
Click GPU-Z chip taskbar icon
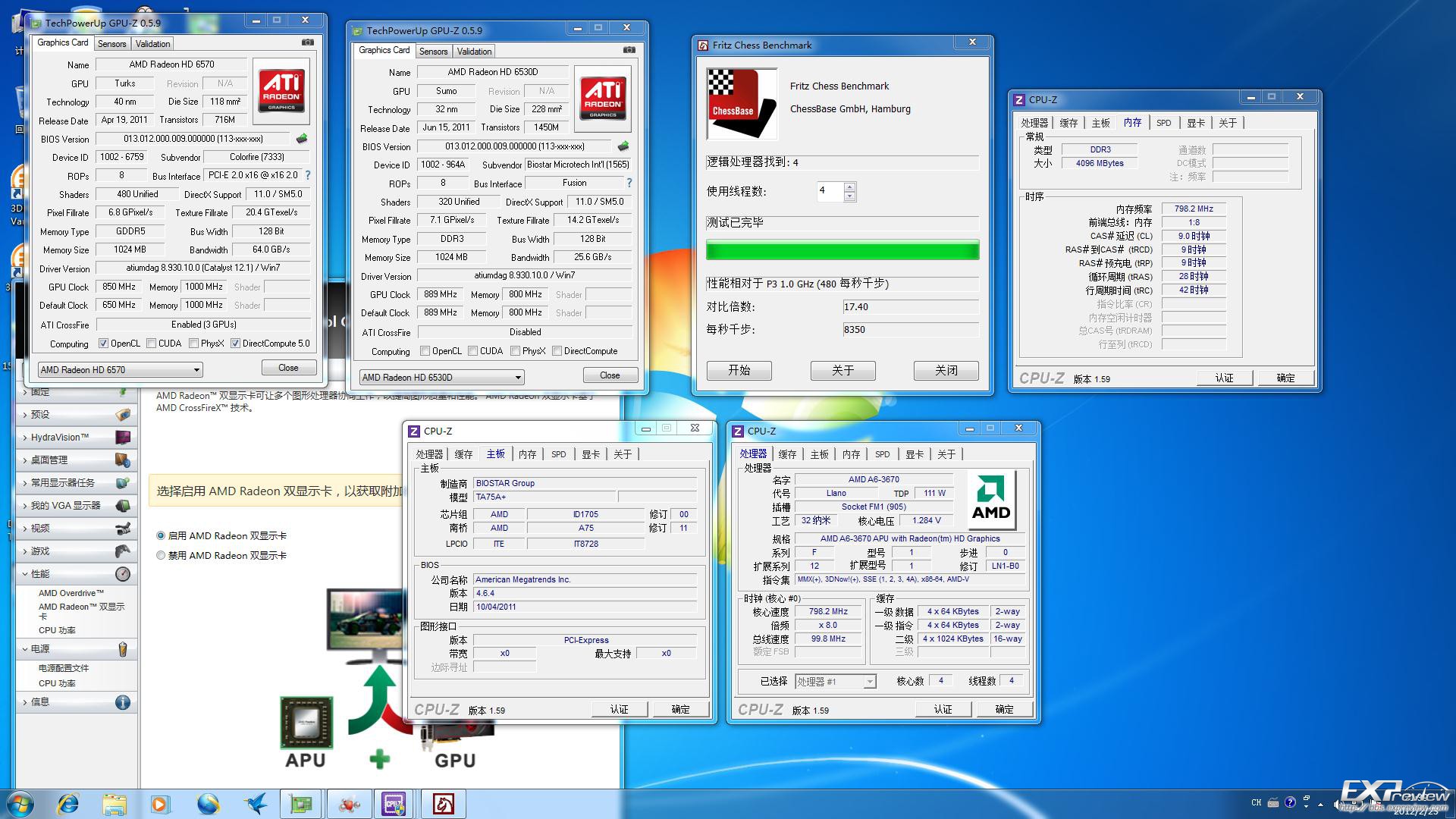pos(301,804)
